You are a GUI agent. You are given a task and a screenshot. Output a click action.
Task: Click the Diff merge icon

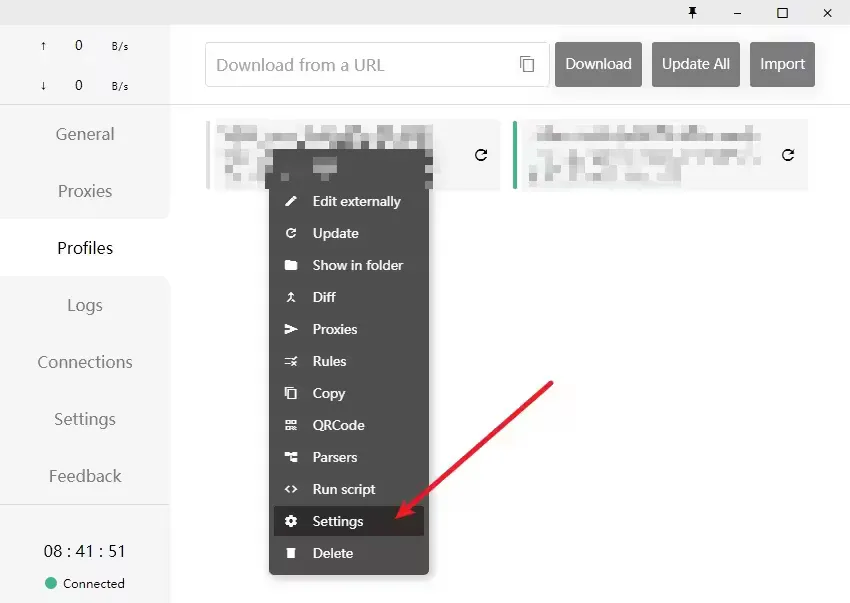291,297
